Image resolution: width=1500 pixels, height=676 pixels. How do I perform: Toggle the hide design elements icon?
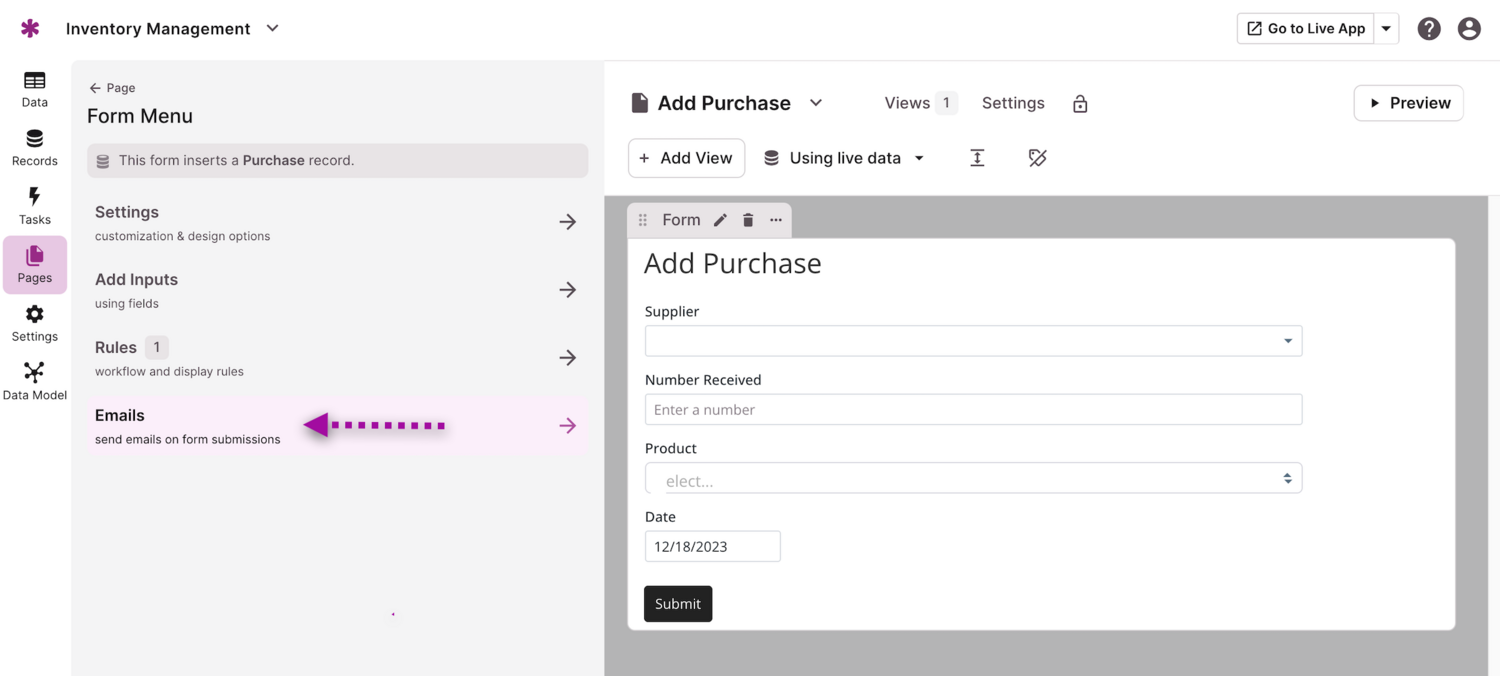[x=1037, y=158]
